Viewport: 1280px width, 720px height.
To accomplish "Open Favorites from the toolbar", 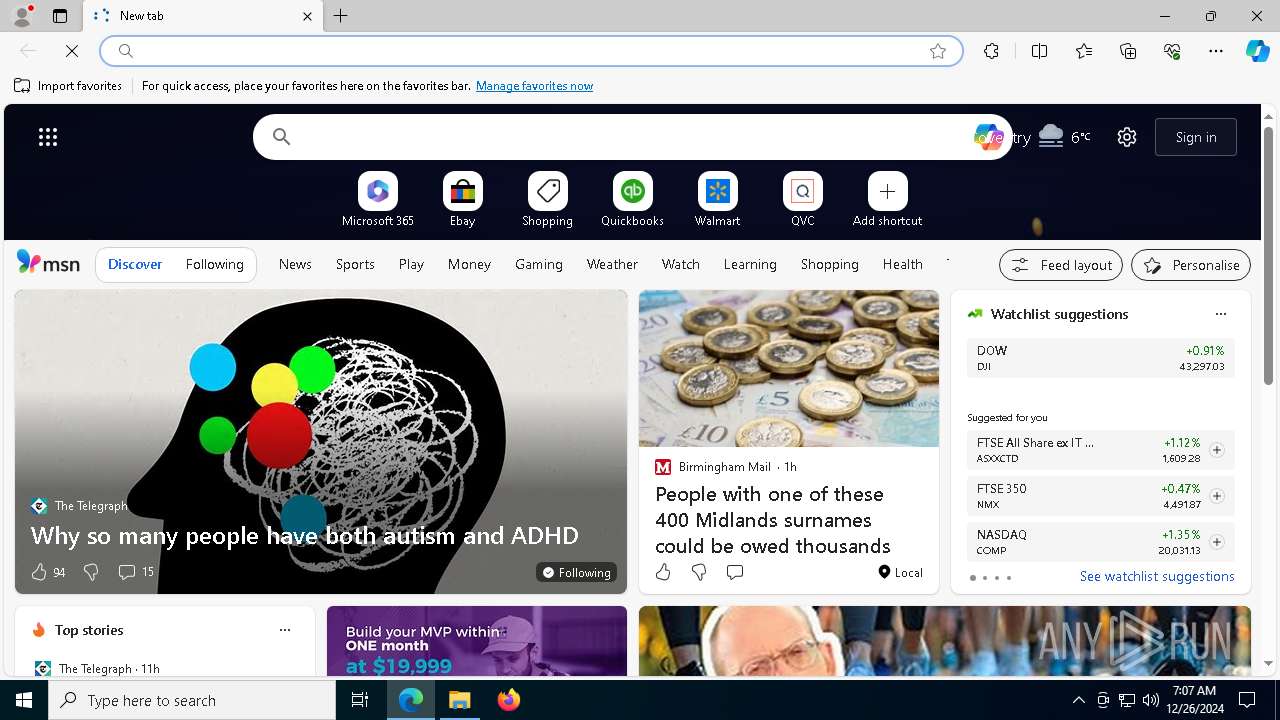I will tap(1084, 51).
